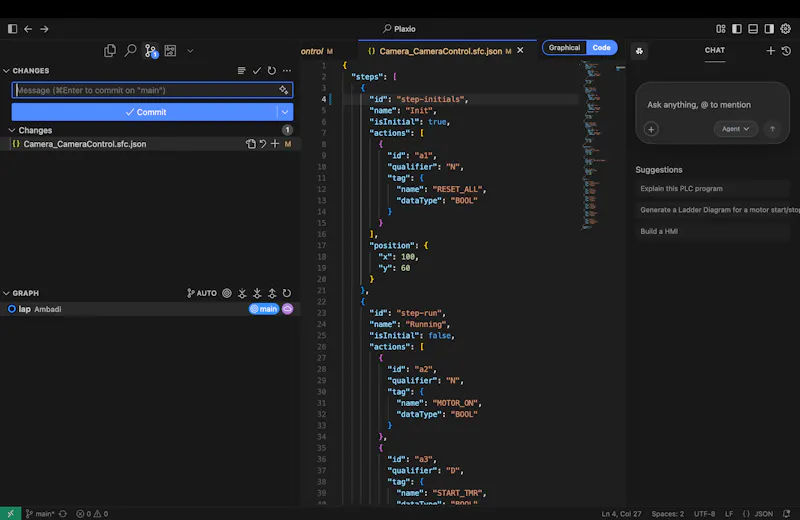Viewport: 800px width, 520px height.
Task: Open the customize layout icon
Action: click(720, 29)
